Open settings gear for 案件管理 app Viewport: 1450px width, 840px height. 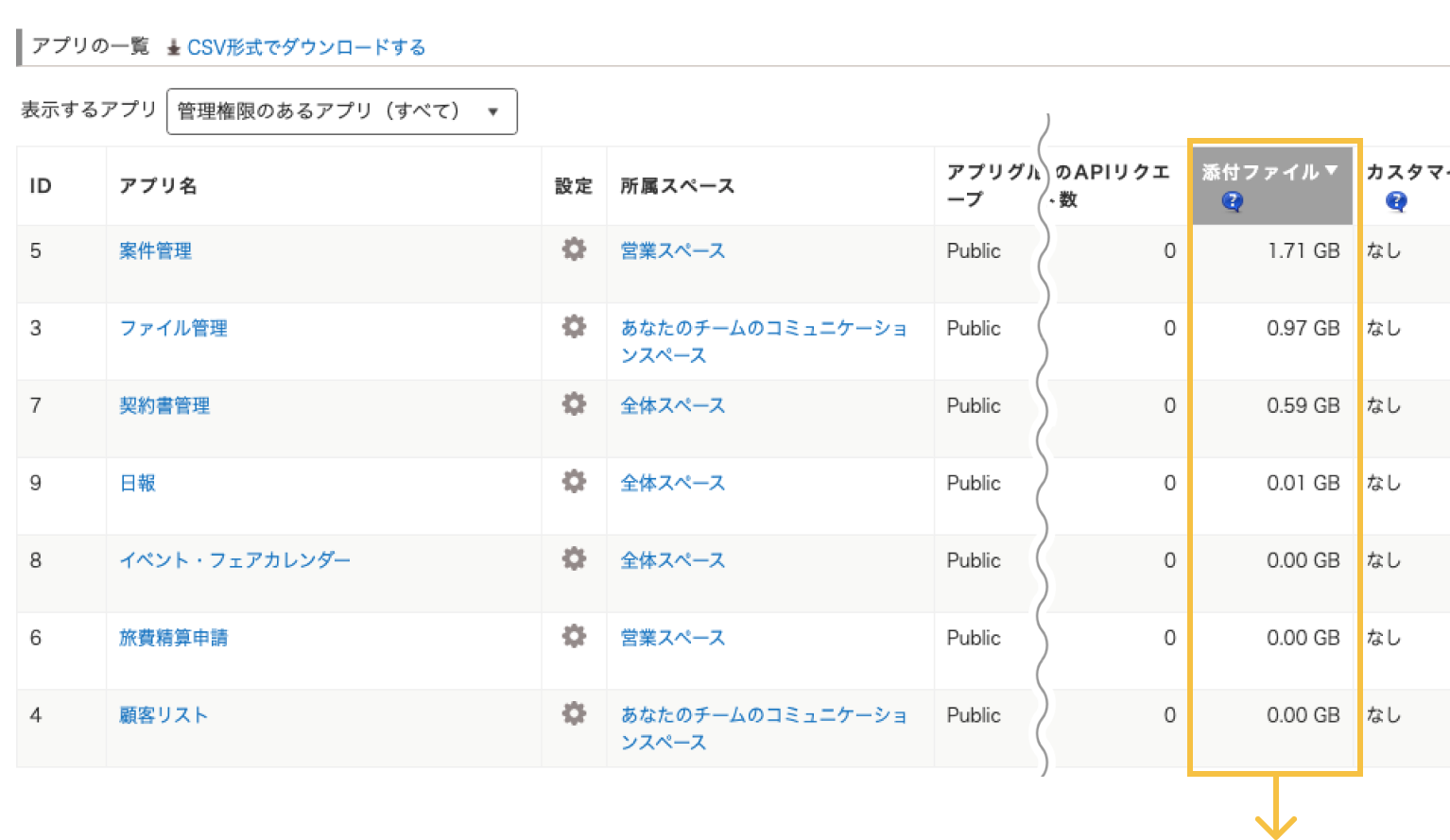coord(573,249)
